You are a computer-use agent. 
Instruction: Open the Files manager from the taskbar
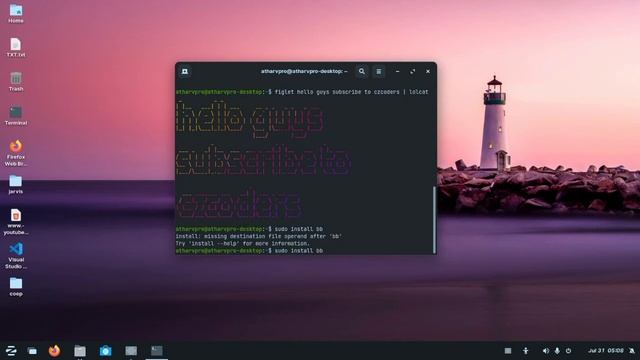(80, 351)
